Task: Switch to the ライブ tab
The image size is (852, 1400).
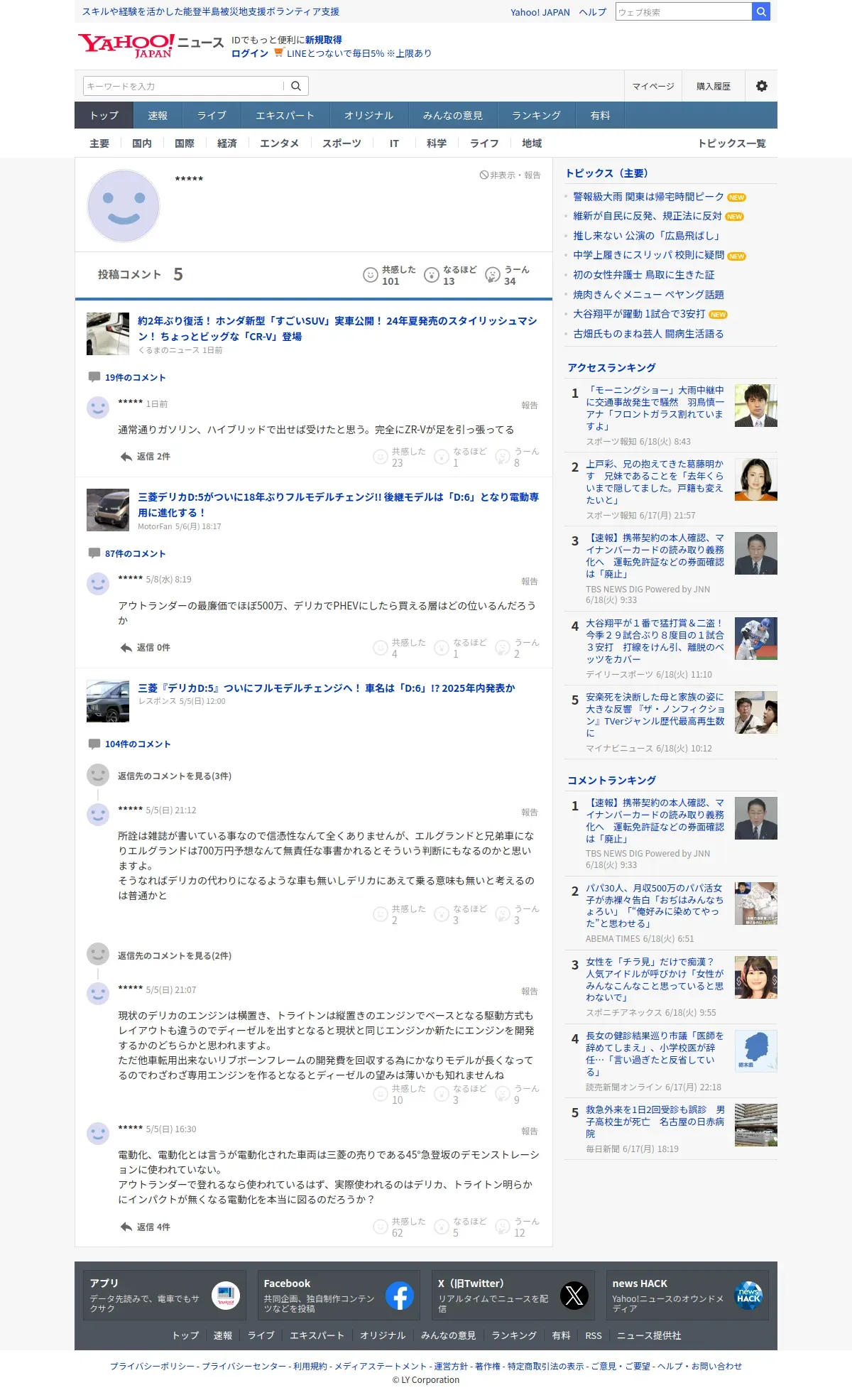Action: (x=212, y=115)
